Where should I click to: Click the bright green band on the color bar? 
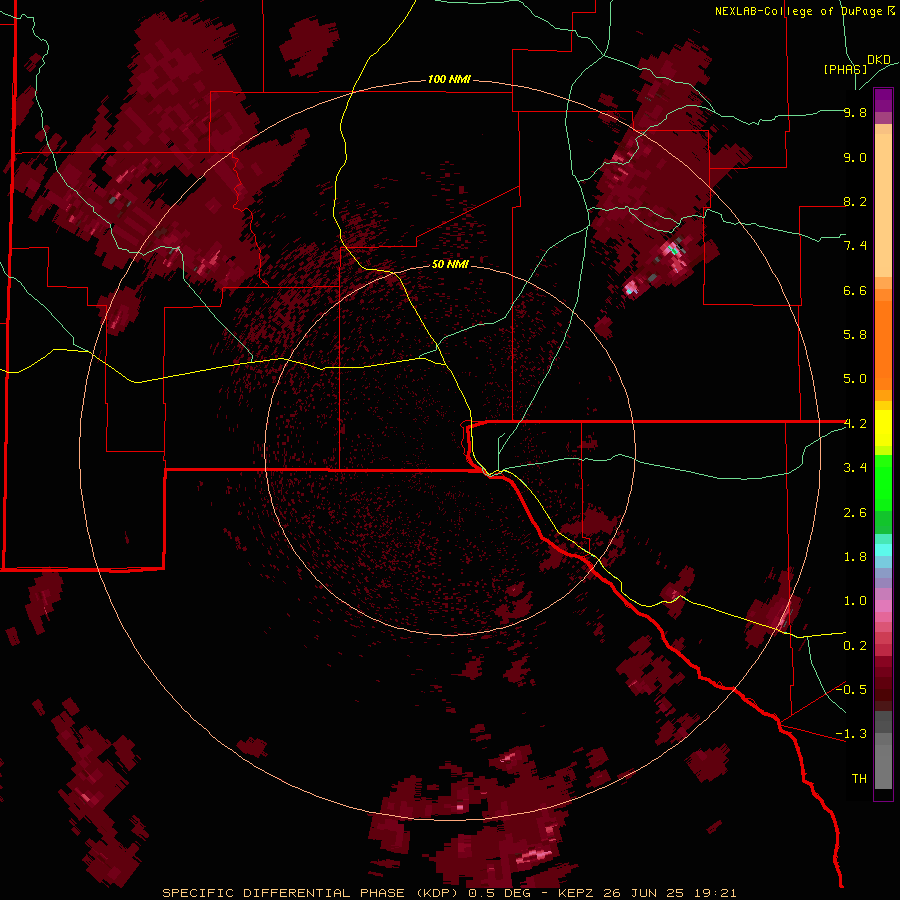883,482
